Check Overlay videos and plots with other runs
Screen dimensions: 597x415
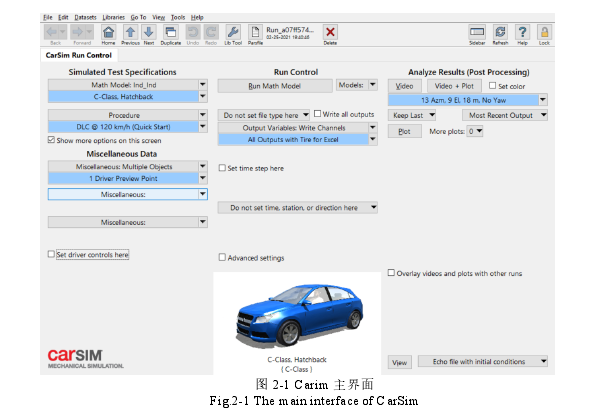point(391,273)
